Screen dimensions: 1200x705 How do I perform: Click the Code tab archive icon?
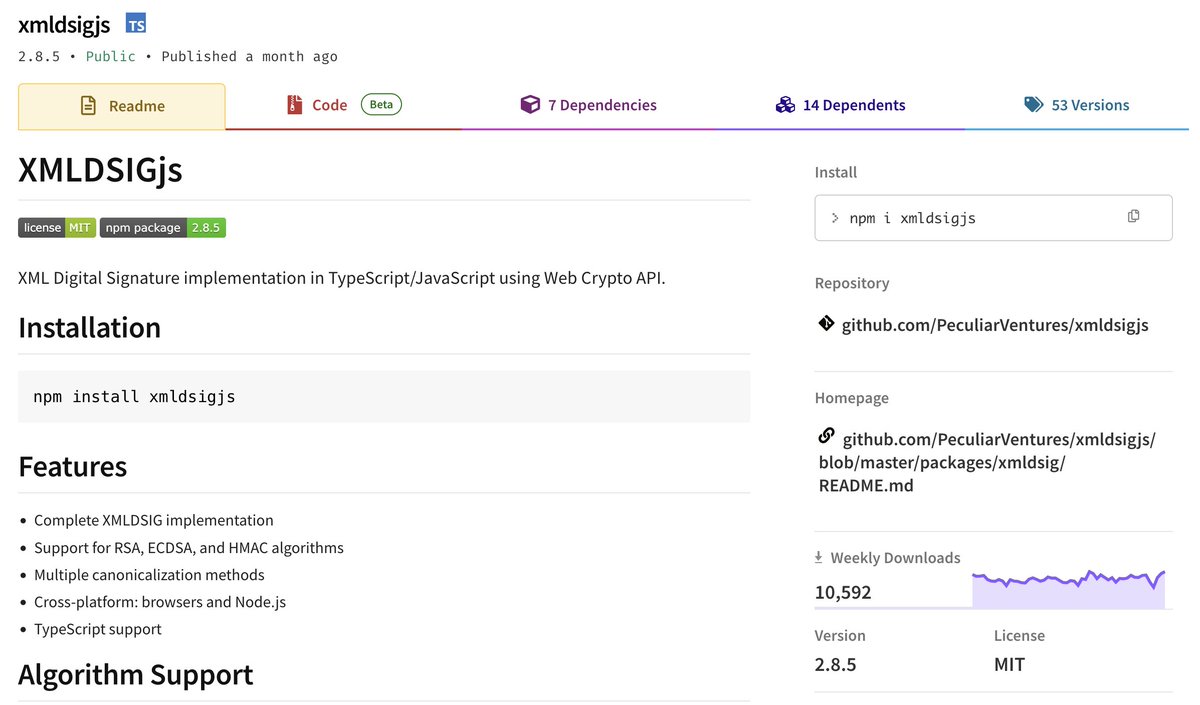click(294, 105)
